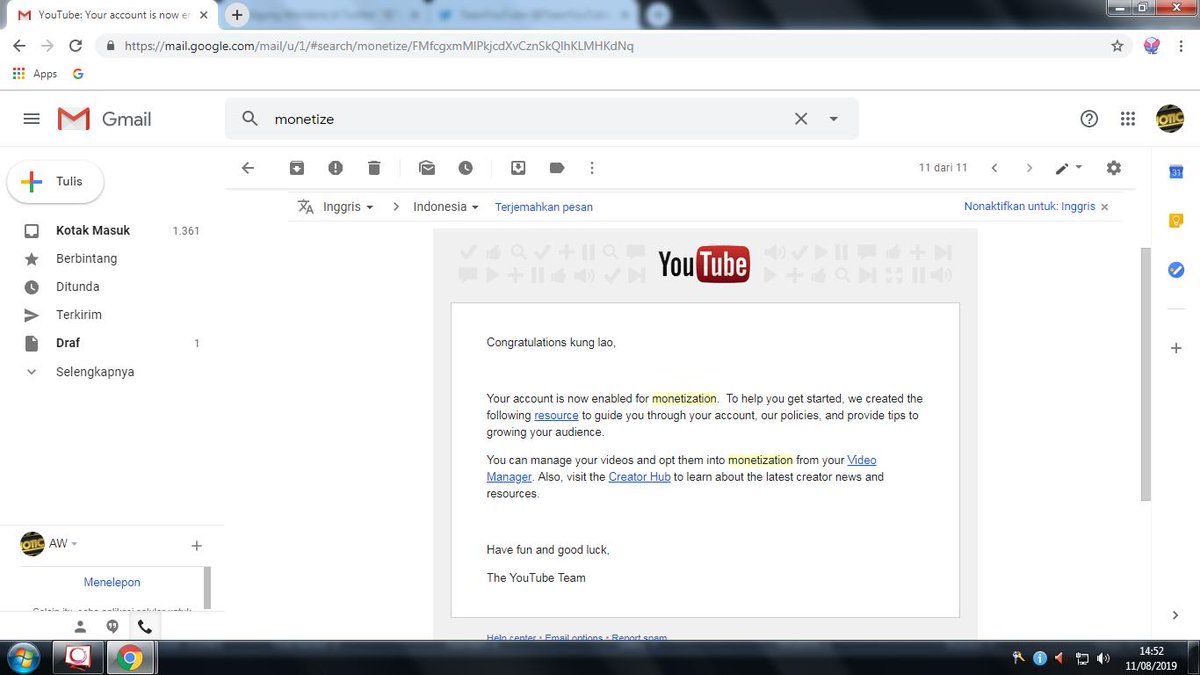Open the resource link in email
This screenshot has width=1200, height=675.
click(x=556, y=415)
